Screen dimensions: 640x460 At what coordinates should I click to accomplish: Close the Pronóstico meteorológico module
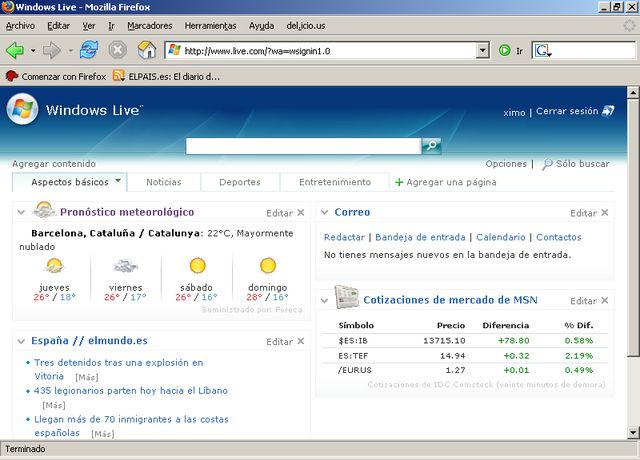pyautogui.click(x=301, y=212)
